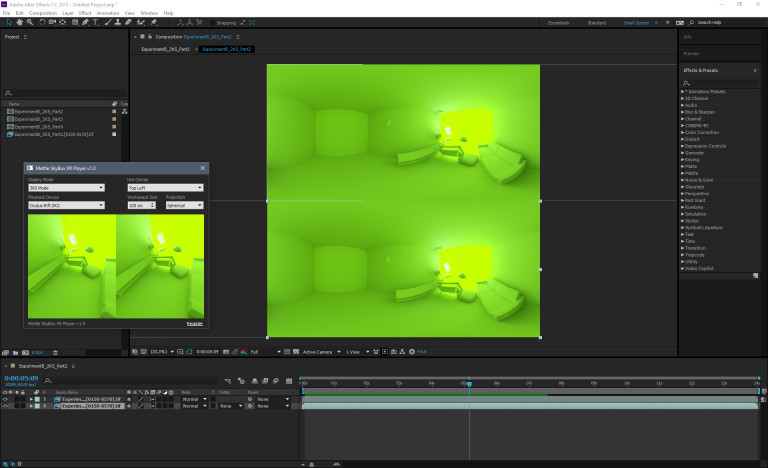Hide layer 1 using its eye icon
768x468 pixels.
[x=6, y=398]
